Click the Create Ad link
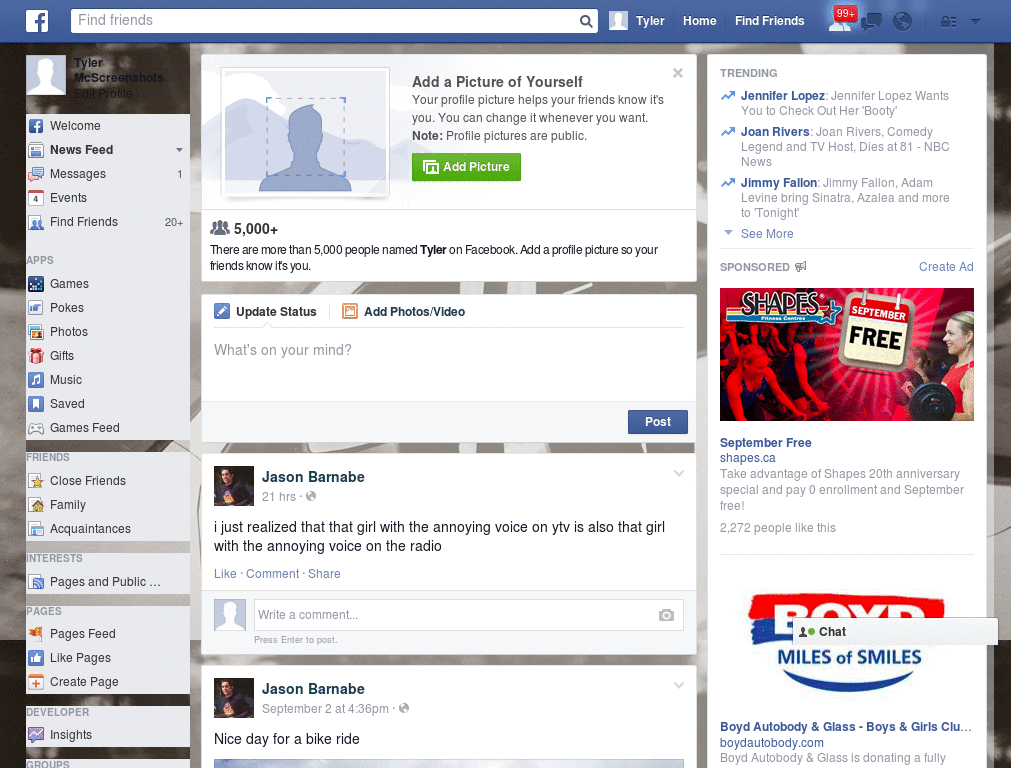Viewport: 1024px width, 768px height. (946, 267)
